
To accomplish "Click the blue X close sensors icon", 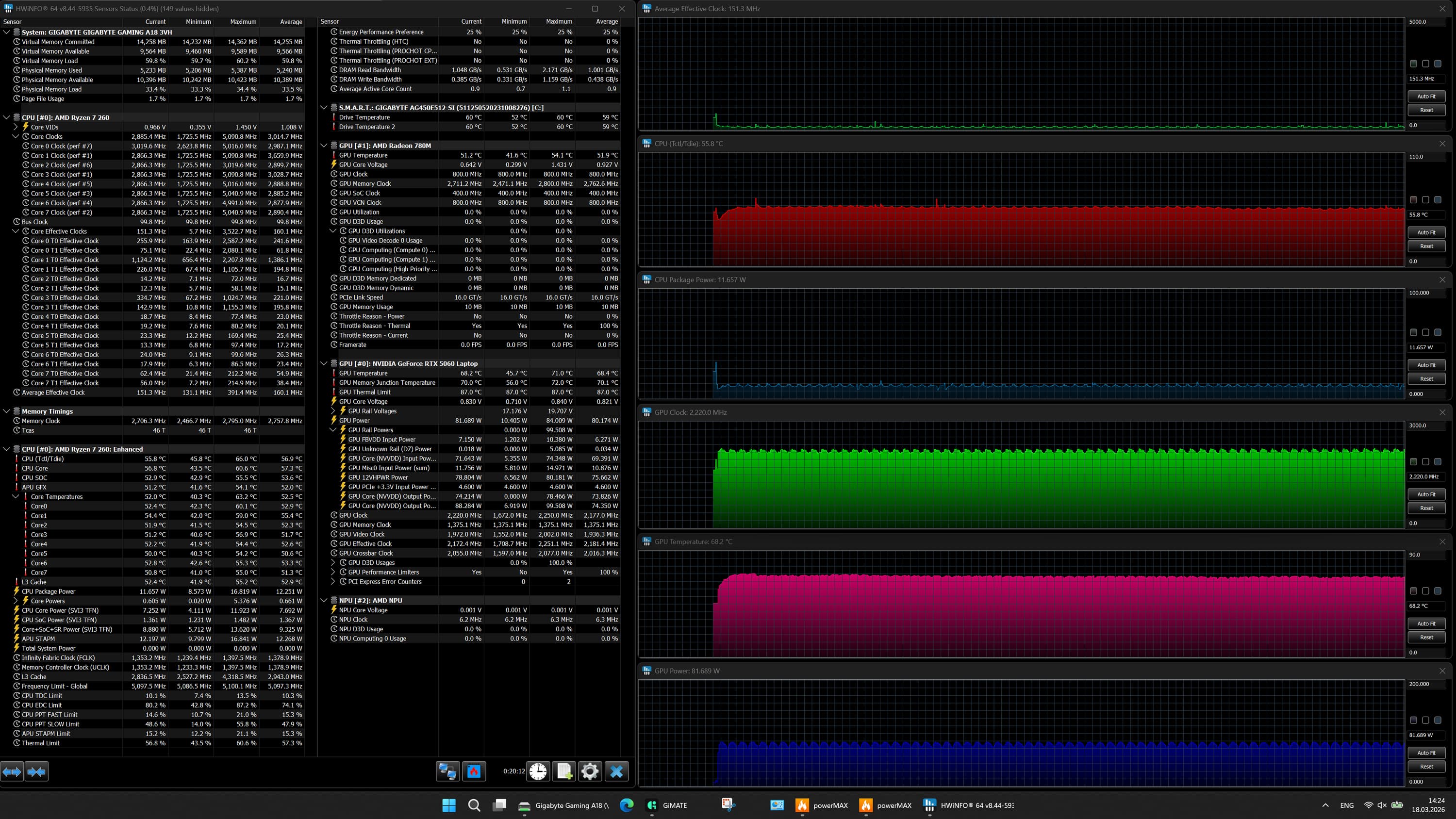I will click(x=616, y=771).
